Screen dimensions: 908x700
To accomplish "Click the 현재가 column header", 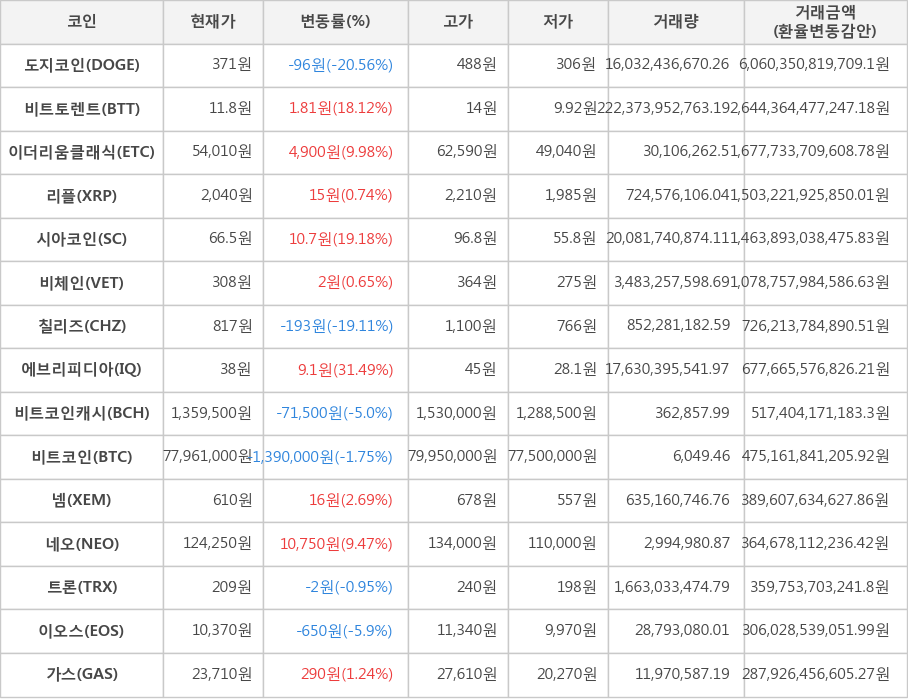I will [x=213, y=21].
